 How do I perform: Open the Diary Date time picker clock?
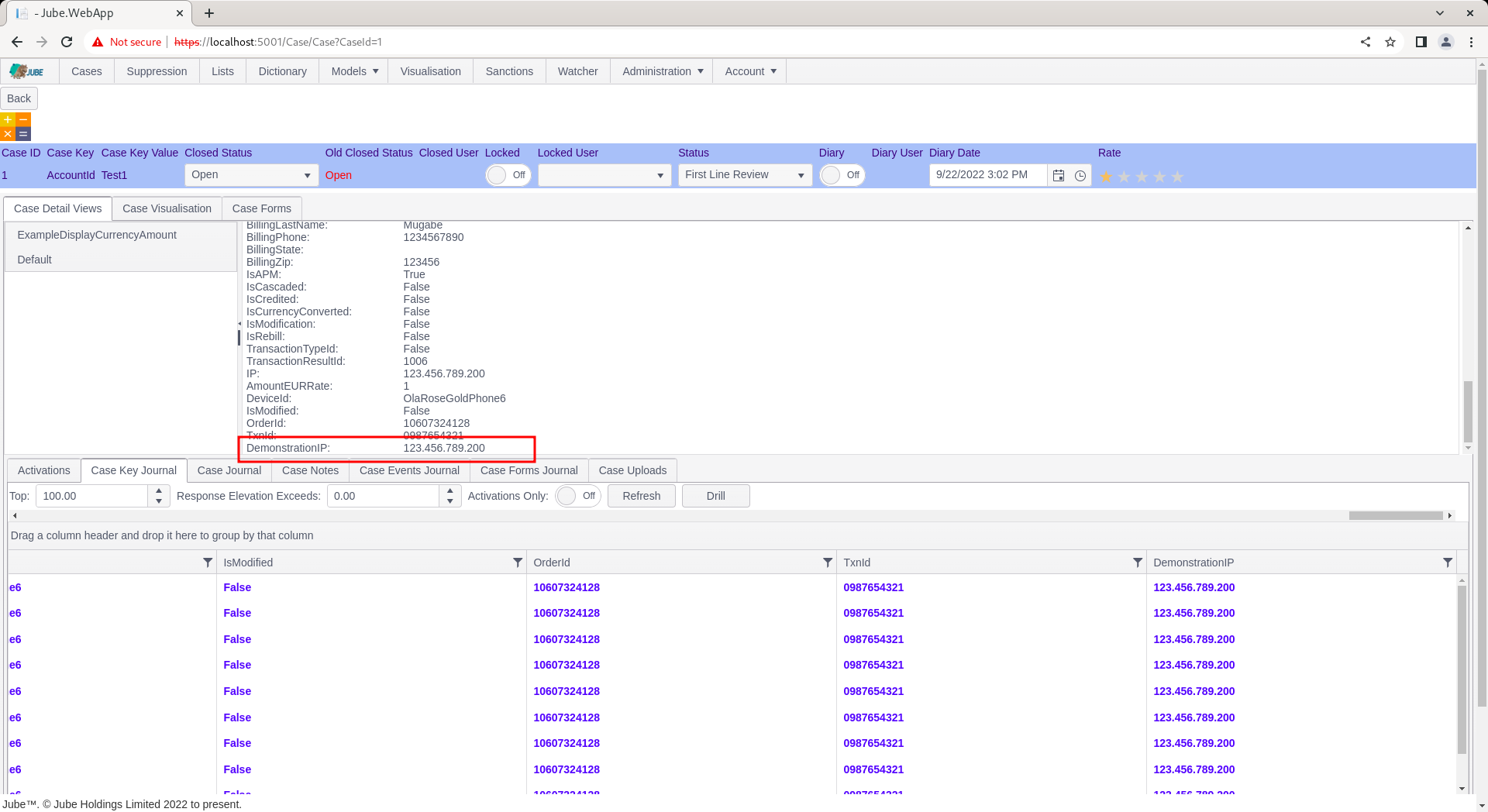click(x=1080, y=176)
